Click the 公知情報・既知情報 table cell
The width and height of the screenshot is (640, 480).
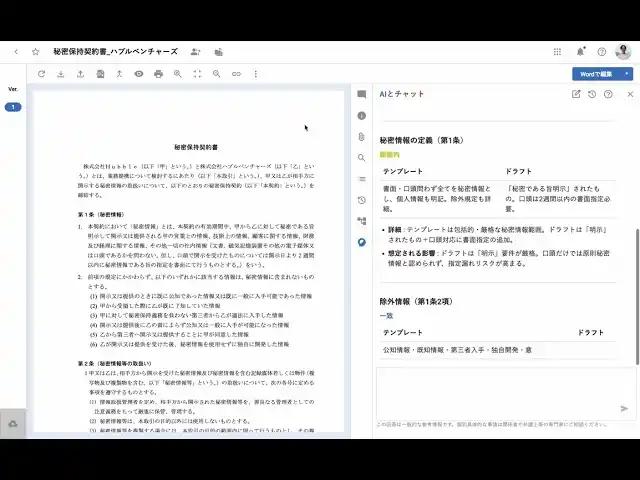pyautogui.click(x=458, y=350)
